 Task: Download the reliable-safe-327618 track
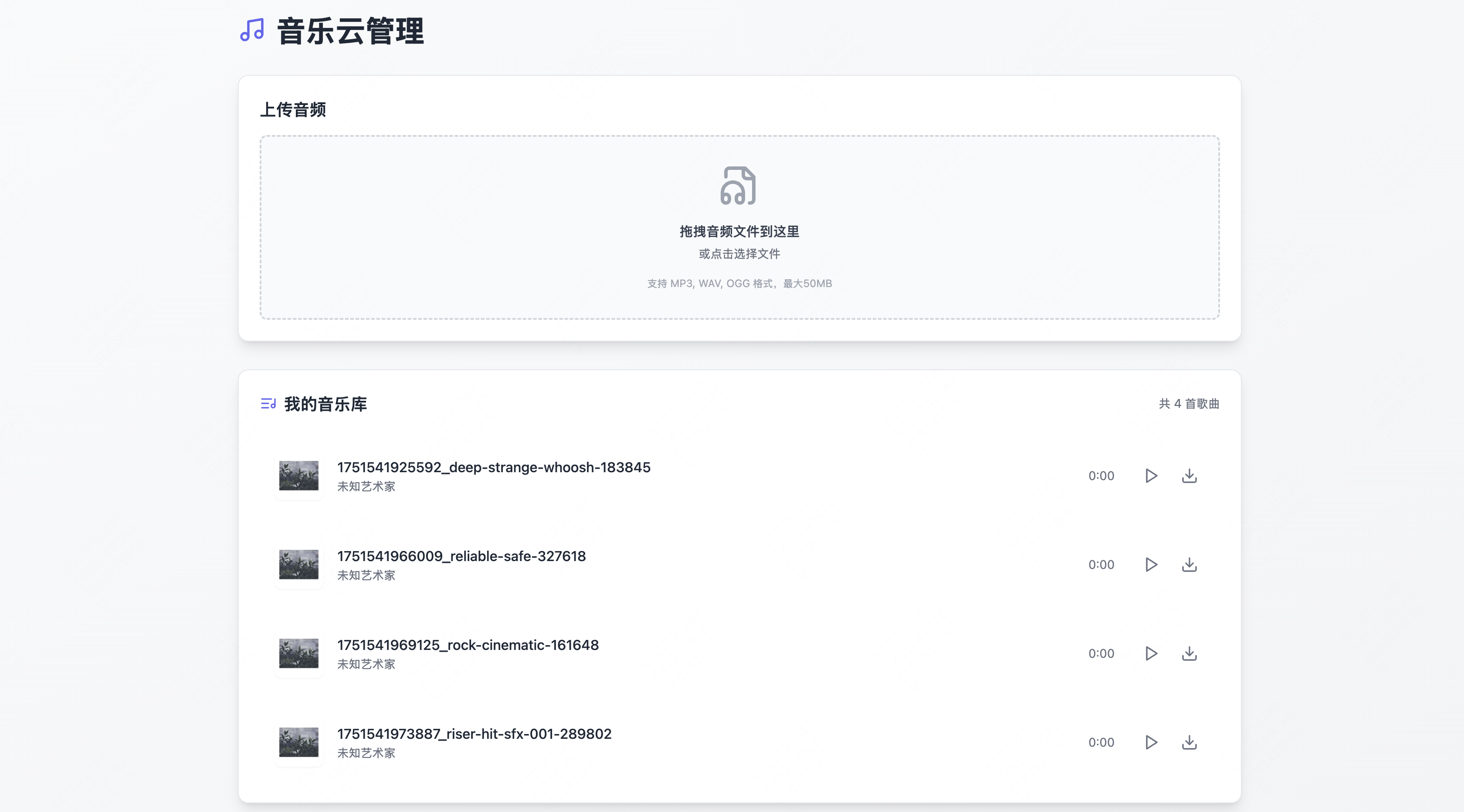point(1189,565)
